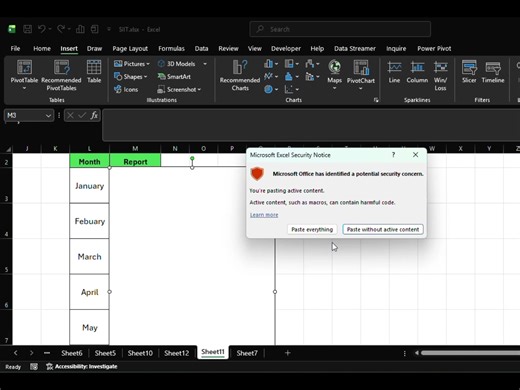The image size is (520, 390).
Task: Click the Select All corner triangle
Action: tap(8, 149)
